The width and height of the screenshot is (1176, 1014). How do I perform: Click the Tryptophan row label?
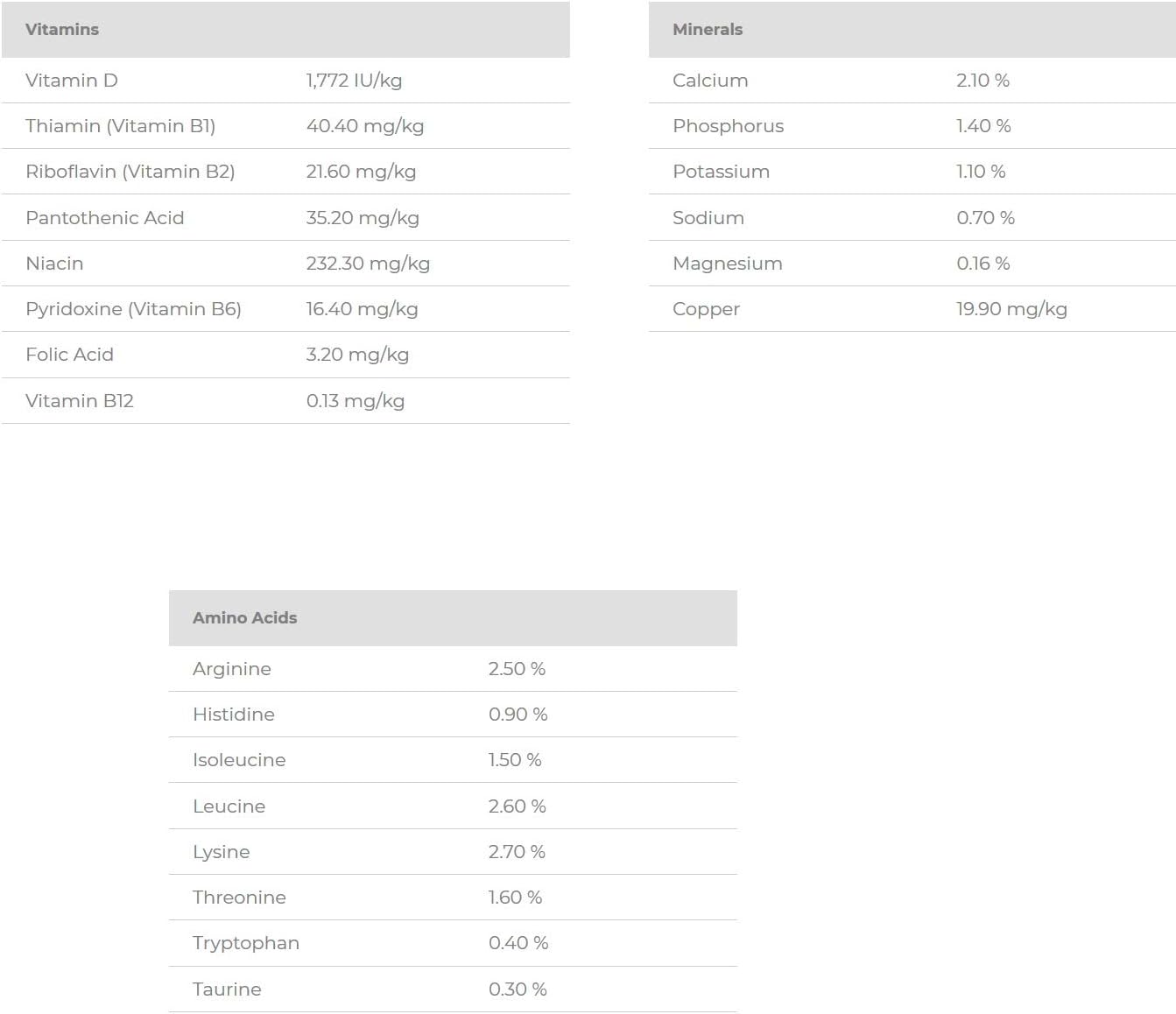tap(246, 943)
